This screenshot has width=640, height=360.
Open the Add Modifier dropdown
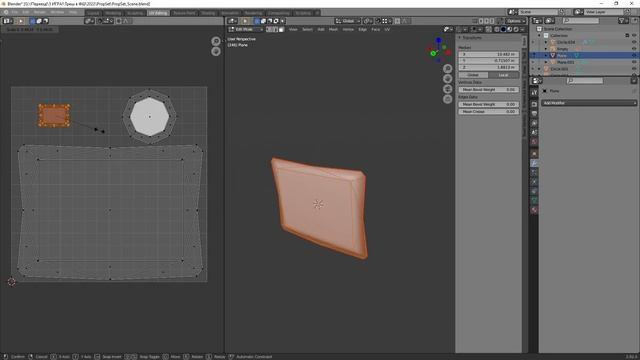point(589,103)
